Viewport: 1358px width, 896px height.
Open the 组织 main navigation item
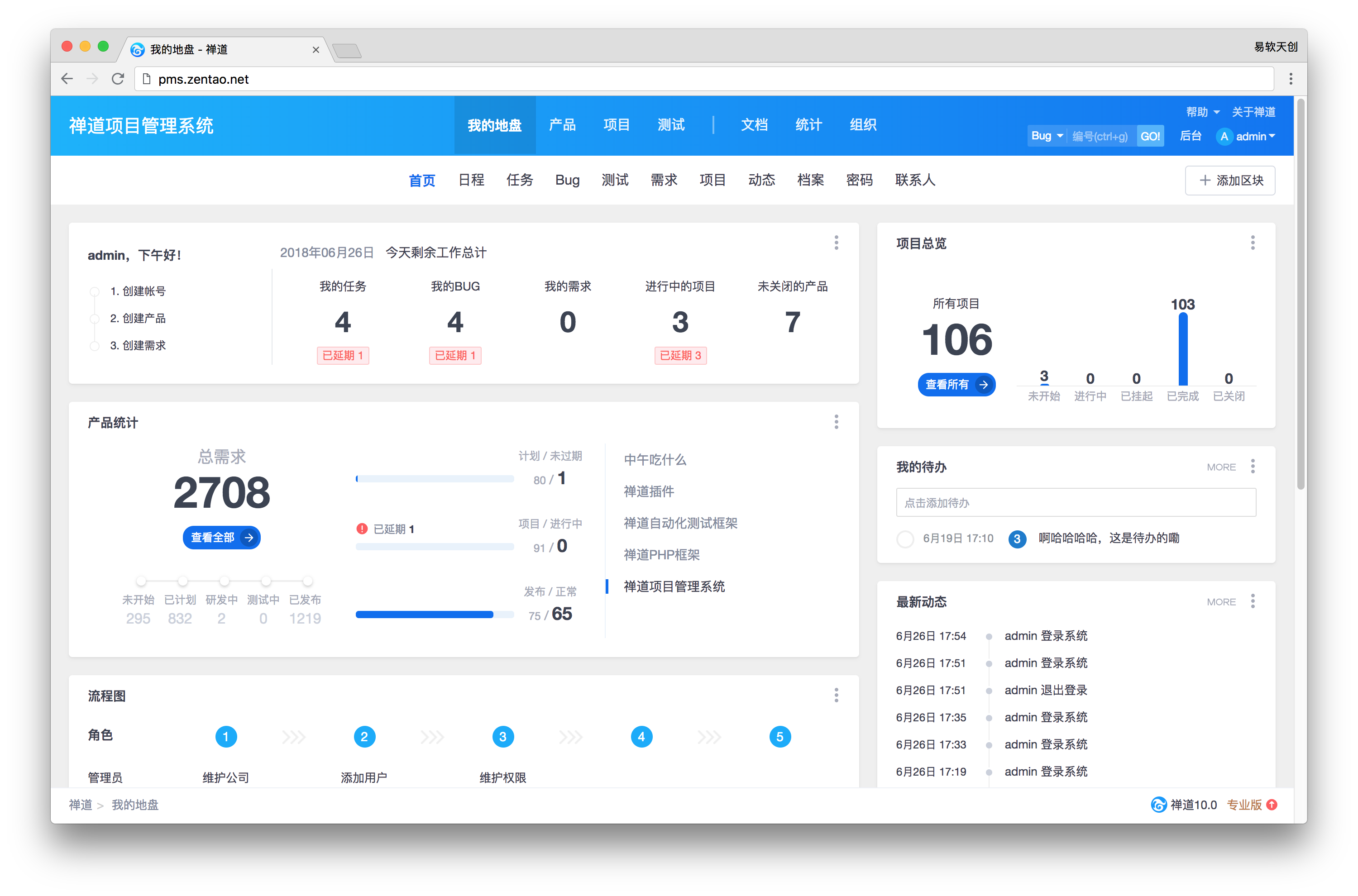863,125
